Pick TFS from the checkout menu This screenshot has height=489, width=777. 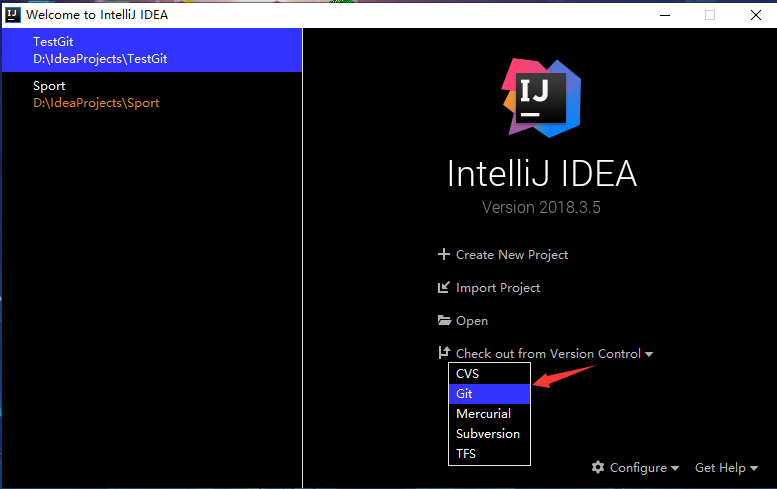click(x=489, y=453)
